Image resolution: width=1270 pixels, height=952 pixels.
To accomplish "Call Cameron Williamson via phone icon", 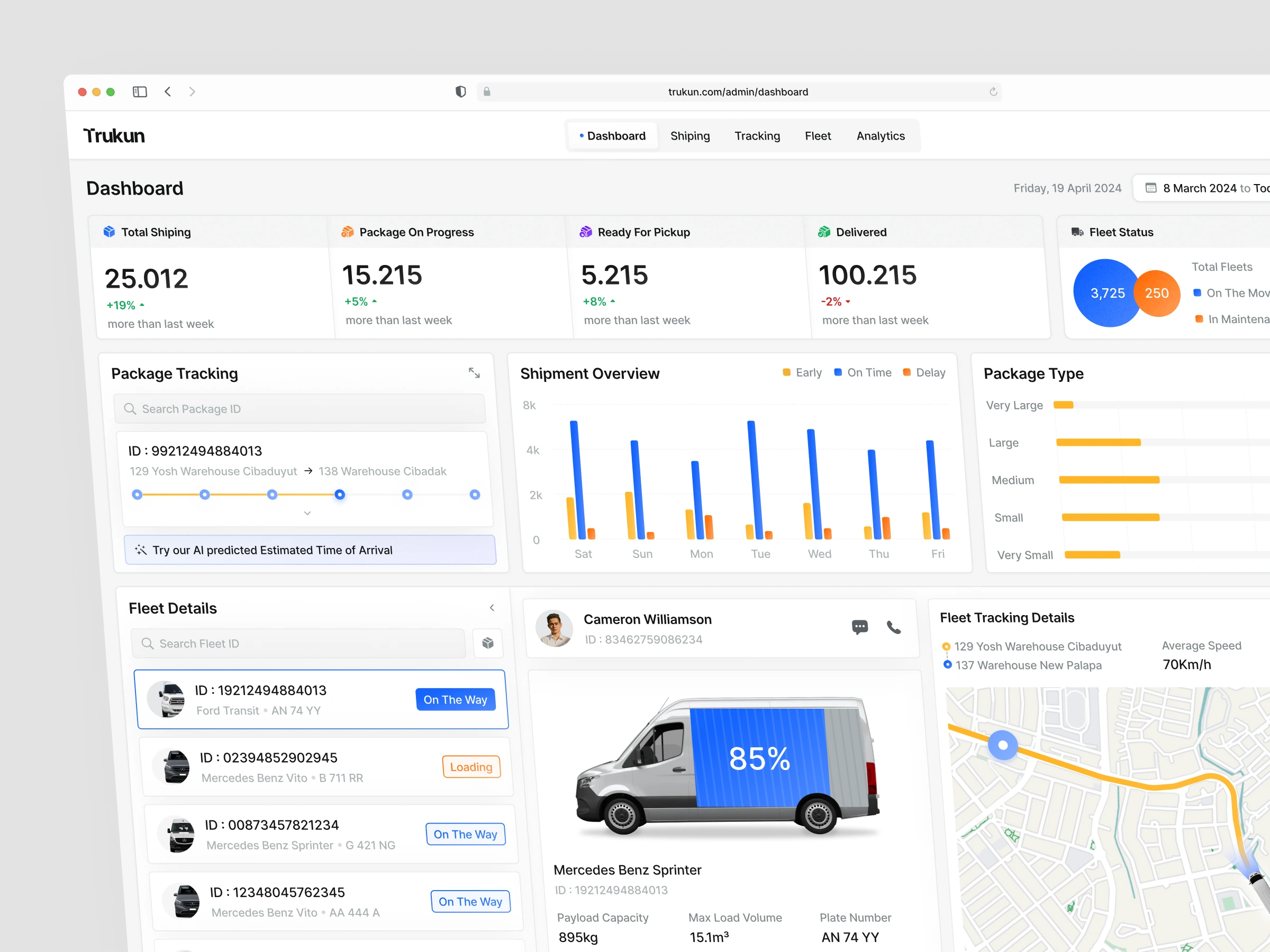I will pyautogui.click(x=893, y=627).
